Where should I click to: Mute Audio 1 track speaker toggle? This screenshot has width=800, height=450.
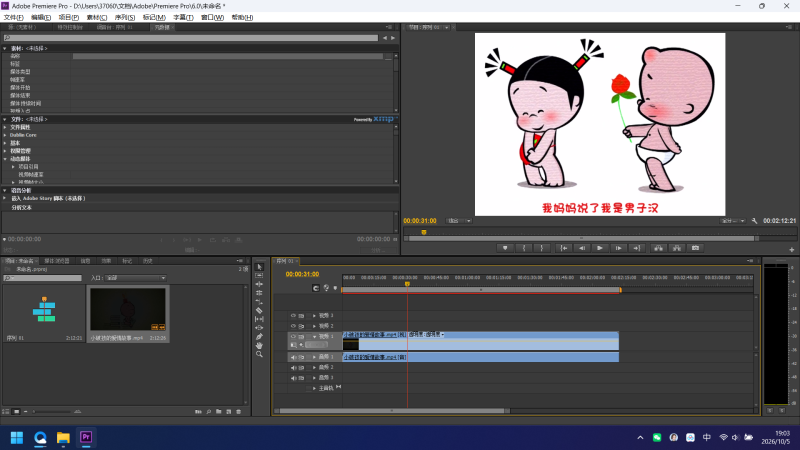(293, 357)
